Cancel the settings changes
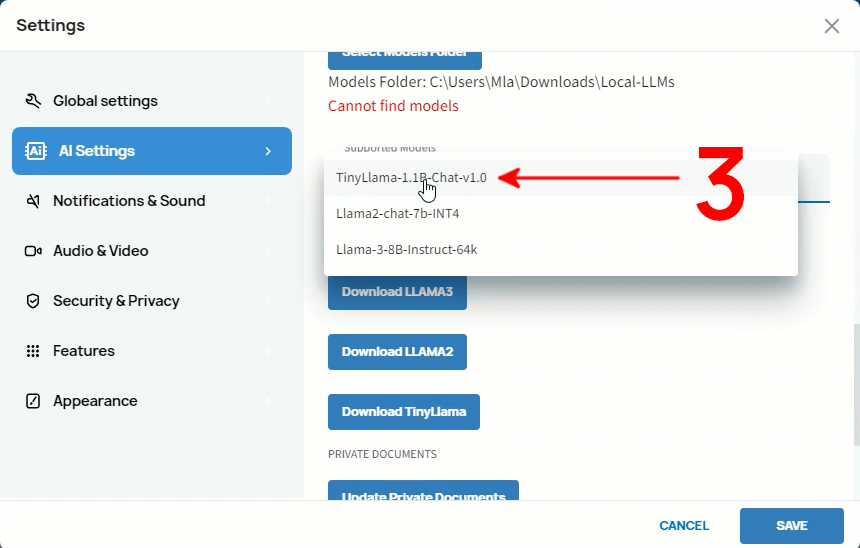This screenshot has height=548, width=860. (684, 525)
